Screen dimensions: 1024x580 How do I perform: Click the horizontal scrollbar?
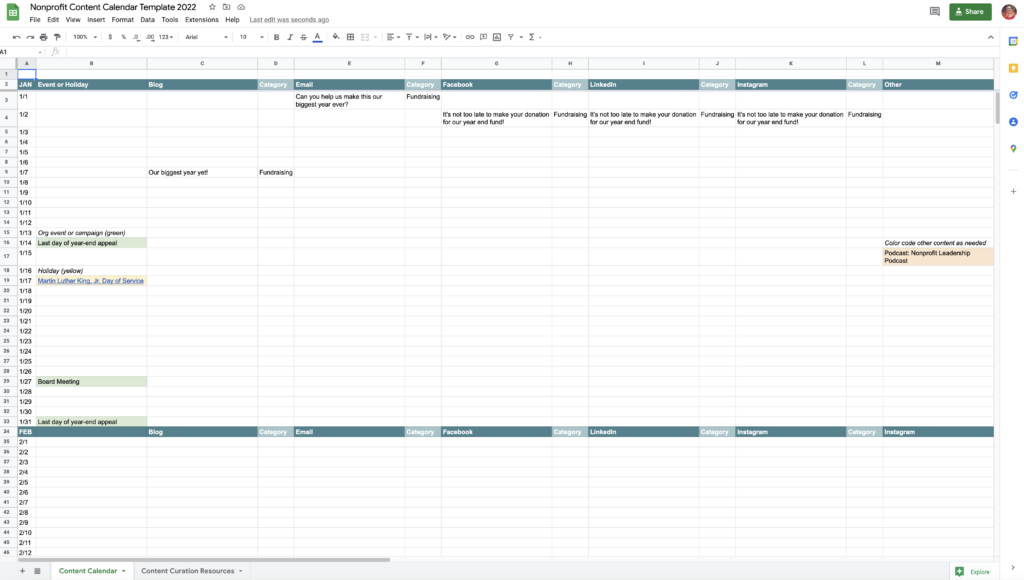(x=204, y=560)
